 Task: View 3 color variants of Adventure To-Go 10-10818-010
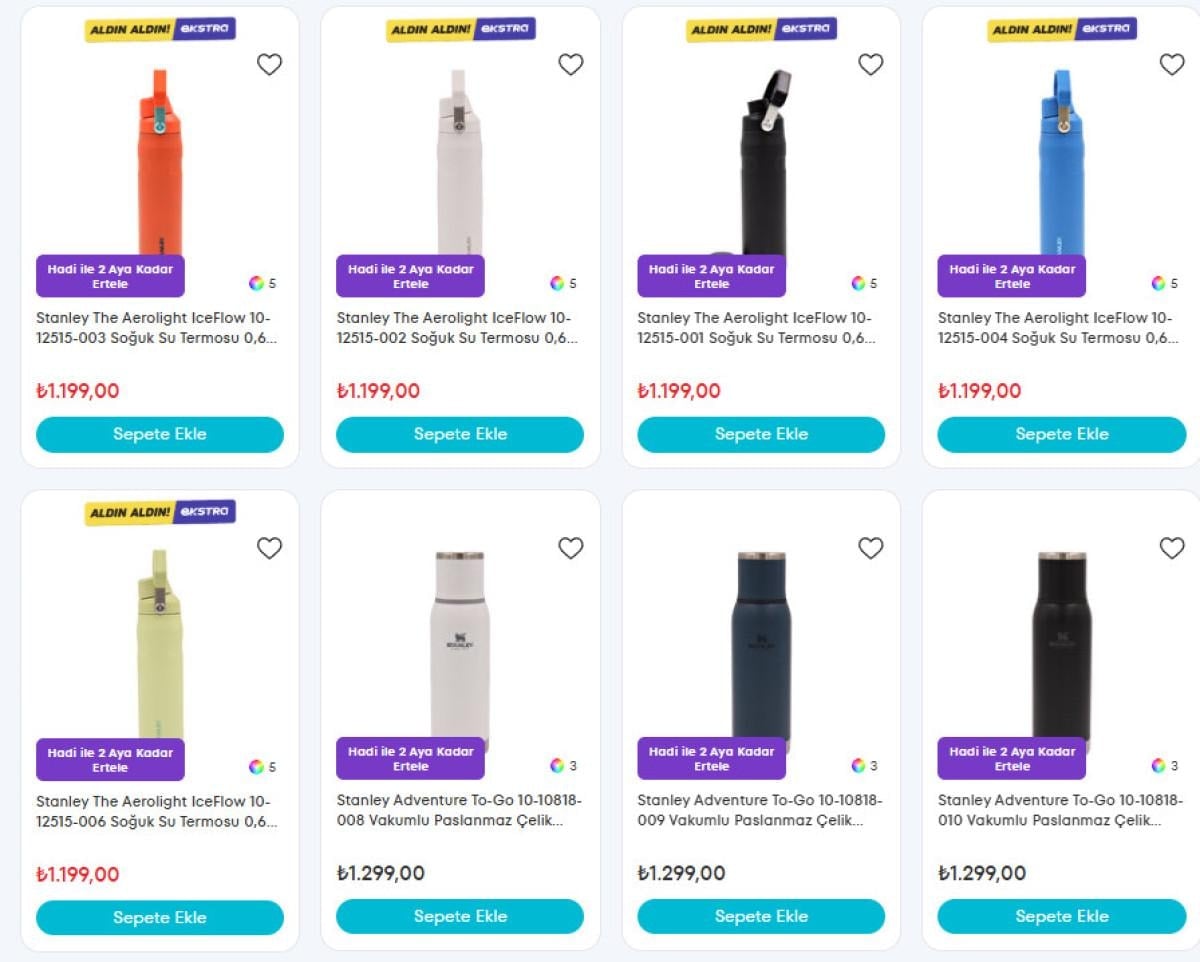(x=1164, y=766)
